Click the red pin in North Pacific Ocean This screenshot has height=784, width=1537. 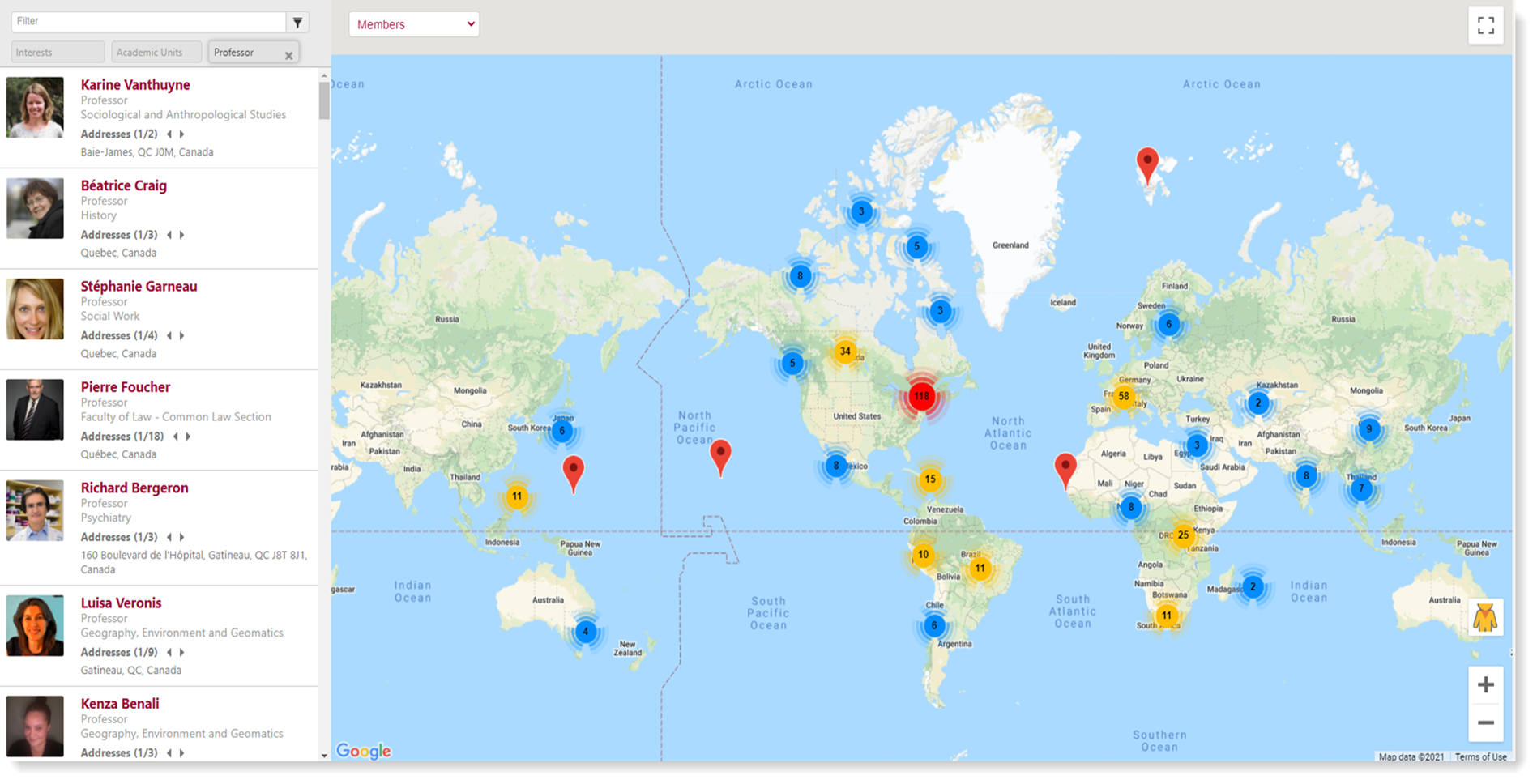click(x=720, y=456)
